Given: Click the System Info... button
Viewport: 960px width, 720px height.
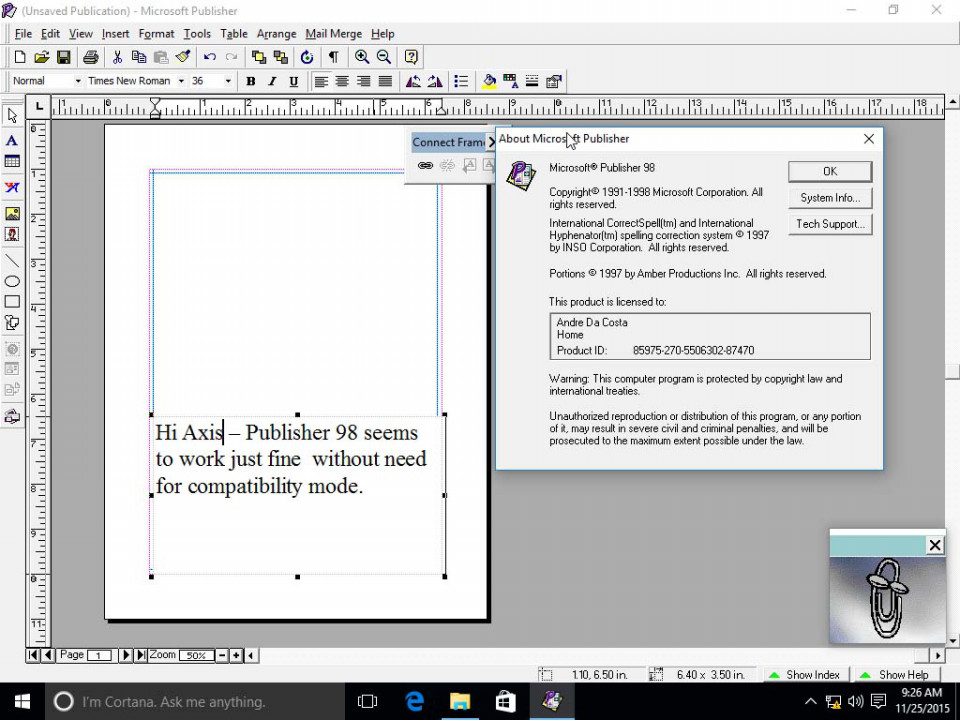Looking at the screenshot, I should coord(830,198).
